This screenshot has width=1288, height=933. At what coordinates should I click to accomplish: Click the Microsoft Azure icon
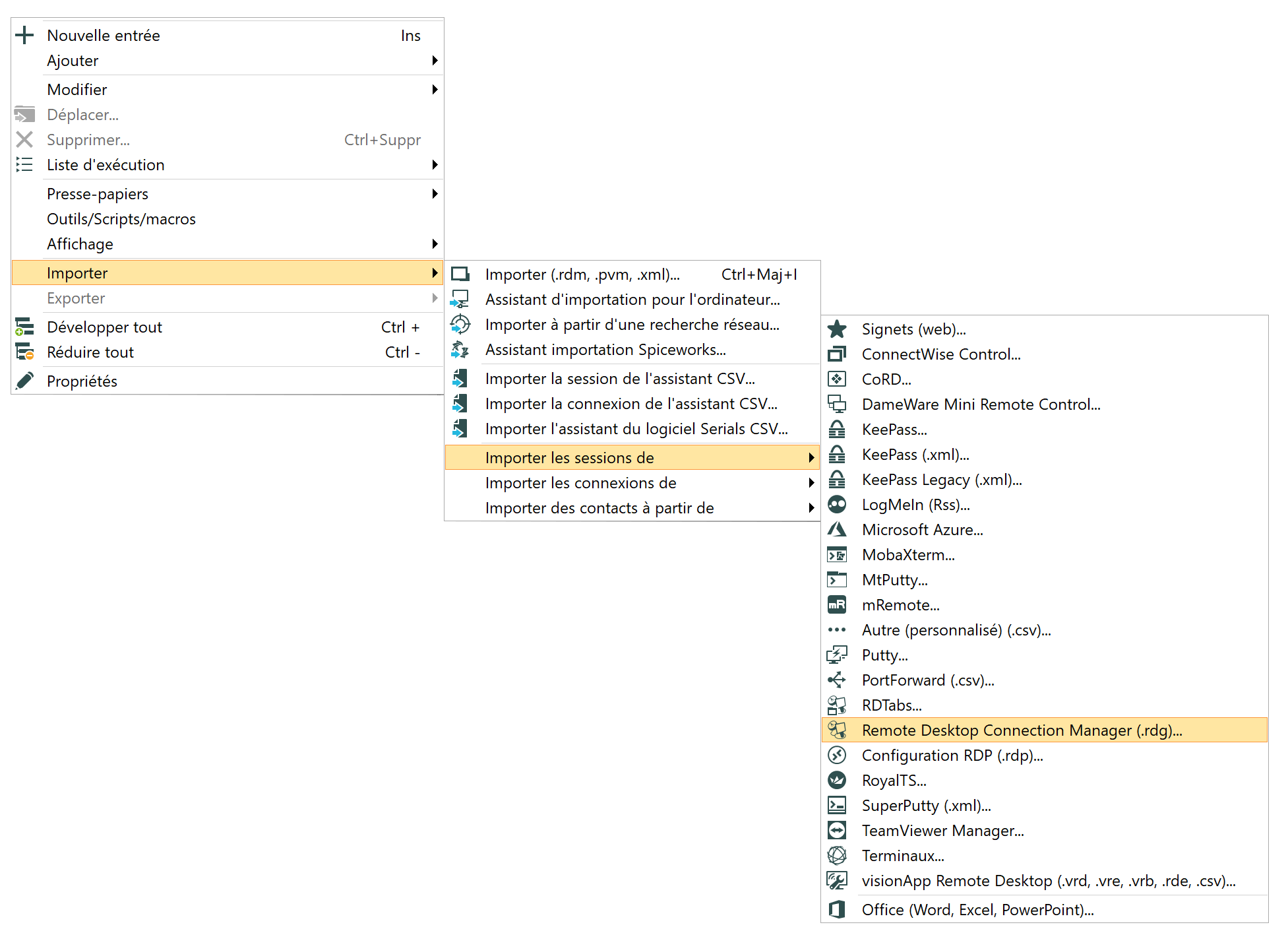(836, 530)
